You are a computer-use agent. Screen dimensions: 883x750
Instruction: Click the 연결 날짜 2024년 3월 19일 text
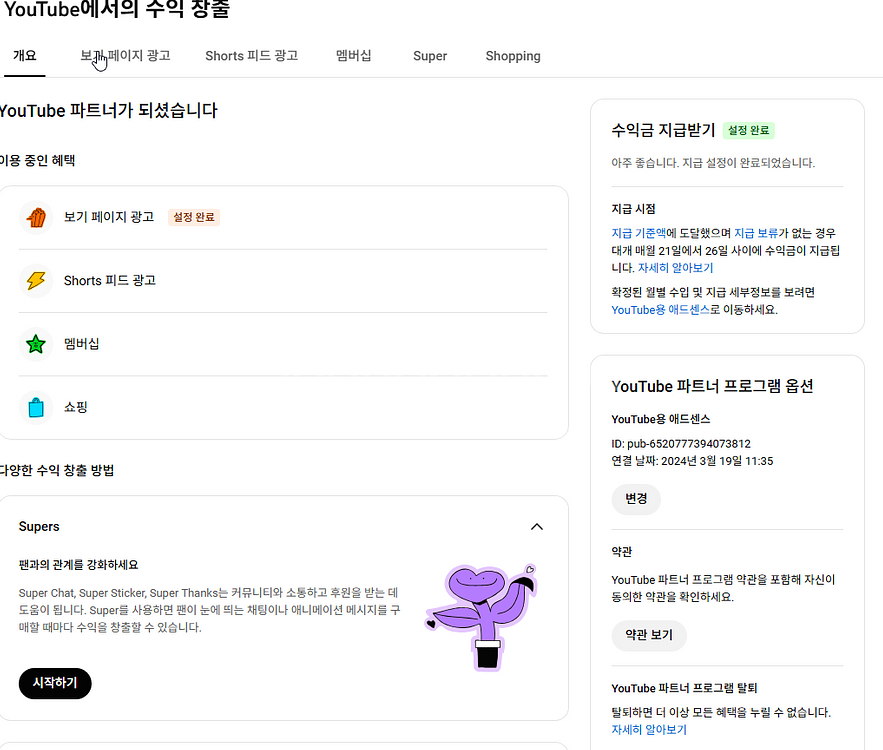(x=692, y=461)
